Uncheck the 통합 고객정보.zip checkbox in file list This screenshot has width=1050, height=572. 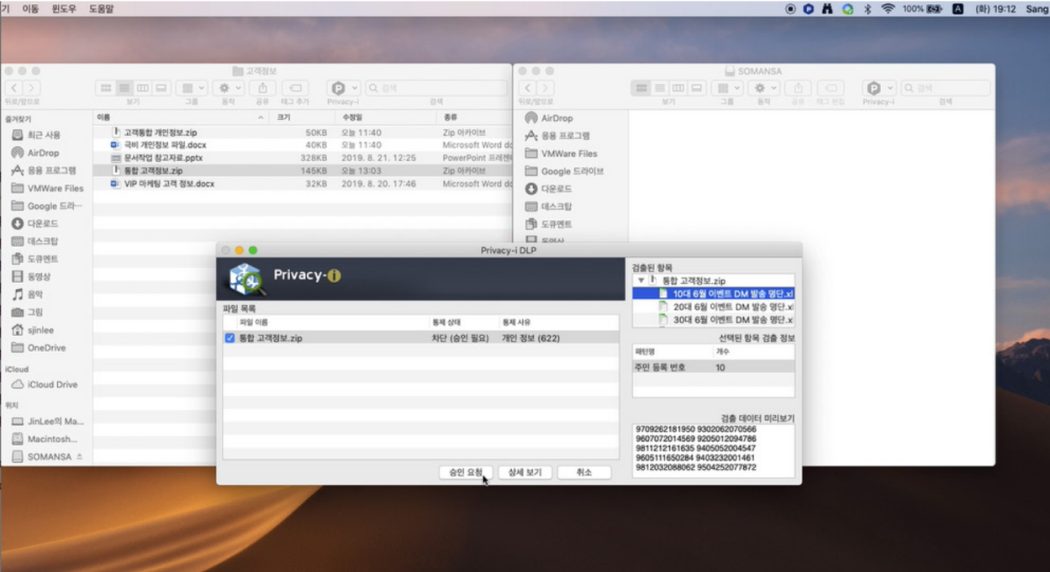tap(230, 338)
